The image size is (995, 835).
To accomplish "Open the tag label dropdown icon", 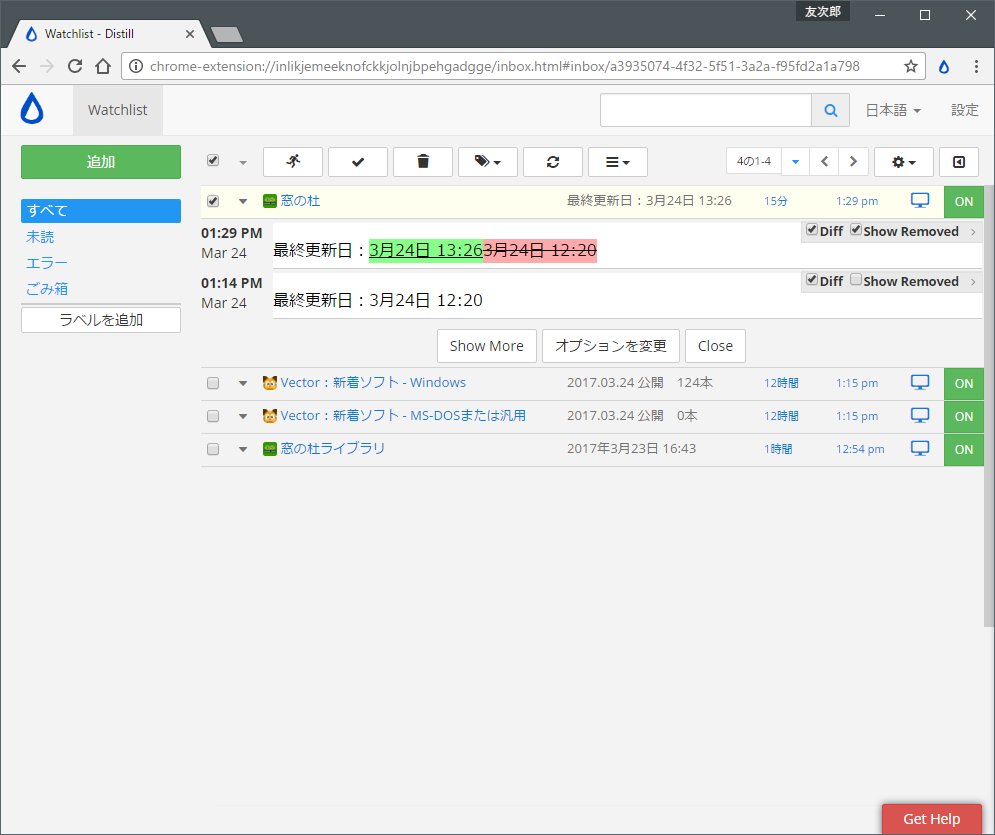I will 487,162.
